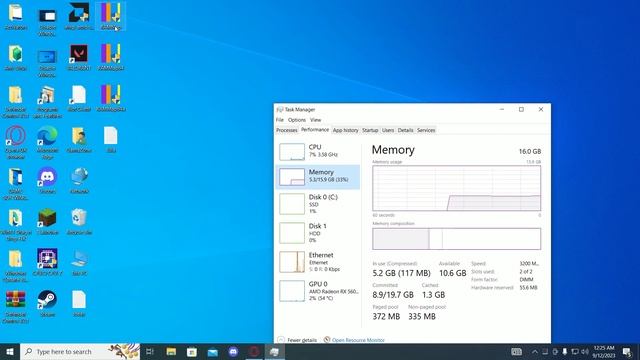Open the Recycle Bin on desktop
Viewport: 640px width, 360px height.
coord(79,222)
